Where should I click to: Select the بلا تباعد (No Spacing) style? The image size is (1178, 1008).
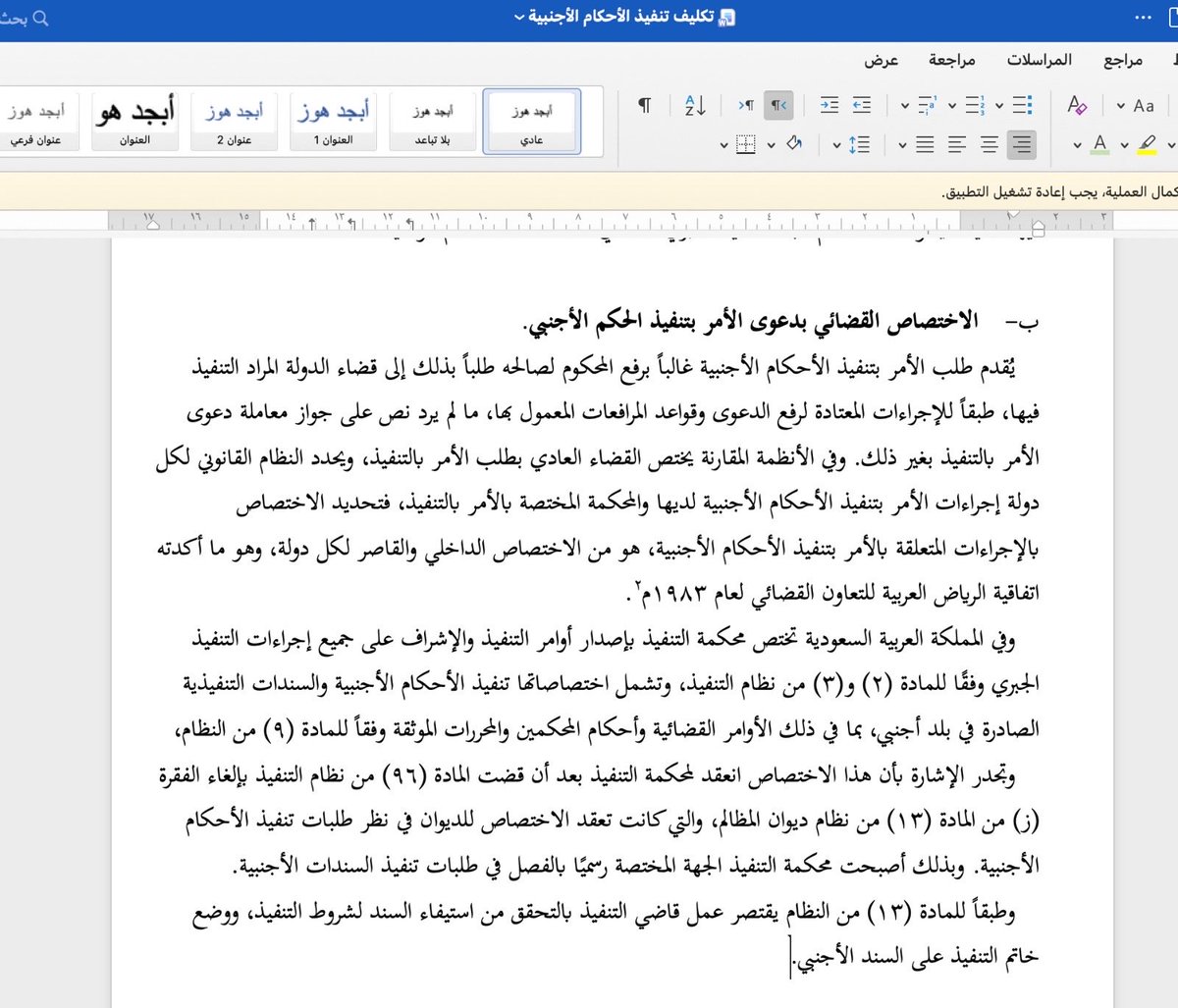click(x=433, y=122)
